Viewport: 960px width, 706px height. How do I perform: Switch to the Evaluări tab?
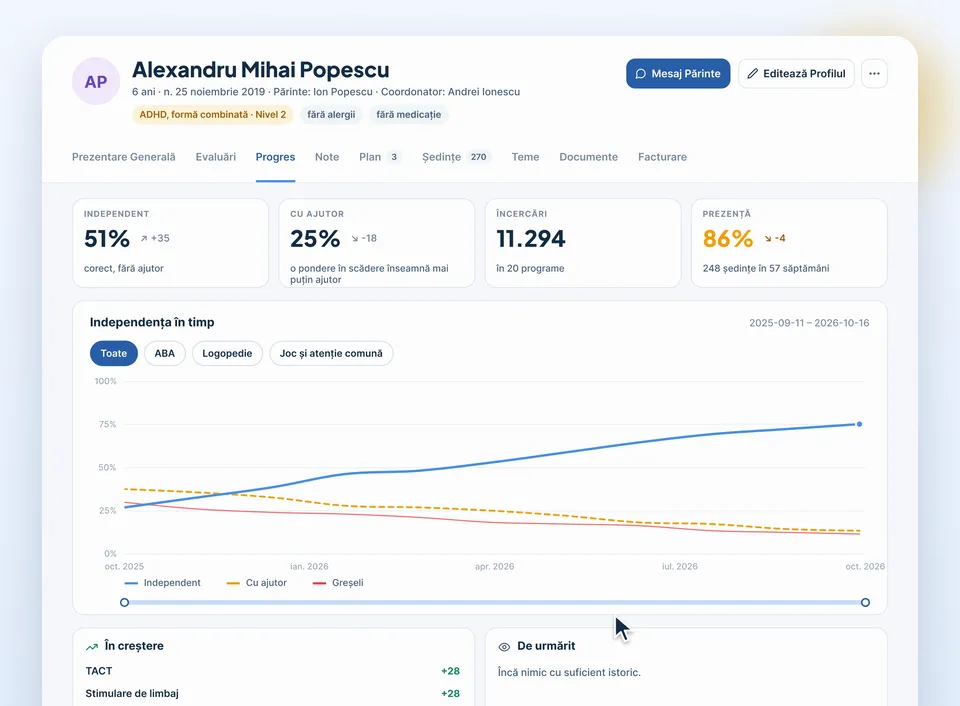tap(216, 157)
